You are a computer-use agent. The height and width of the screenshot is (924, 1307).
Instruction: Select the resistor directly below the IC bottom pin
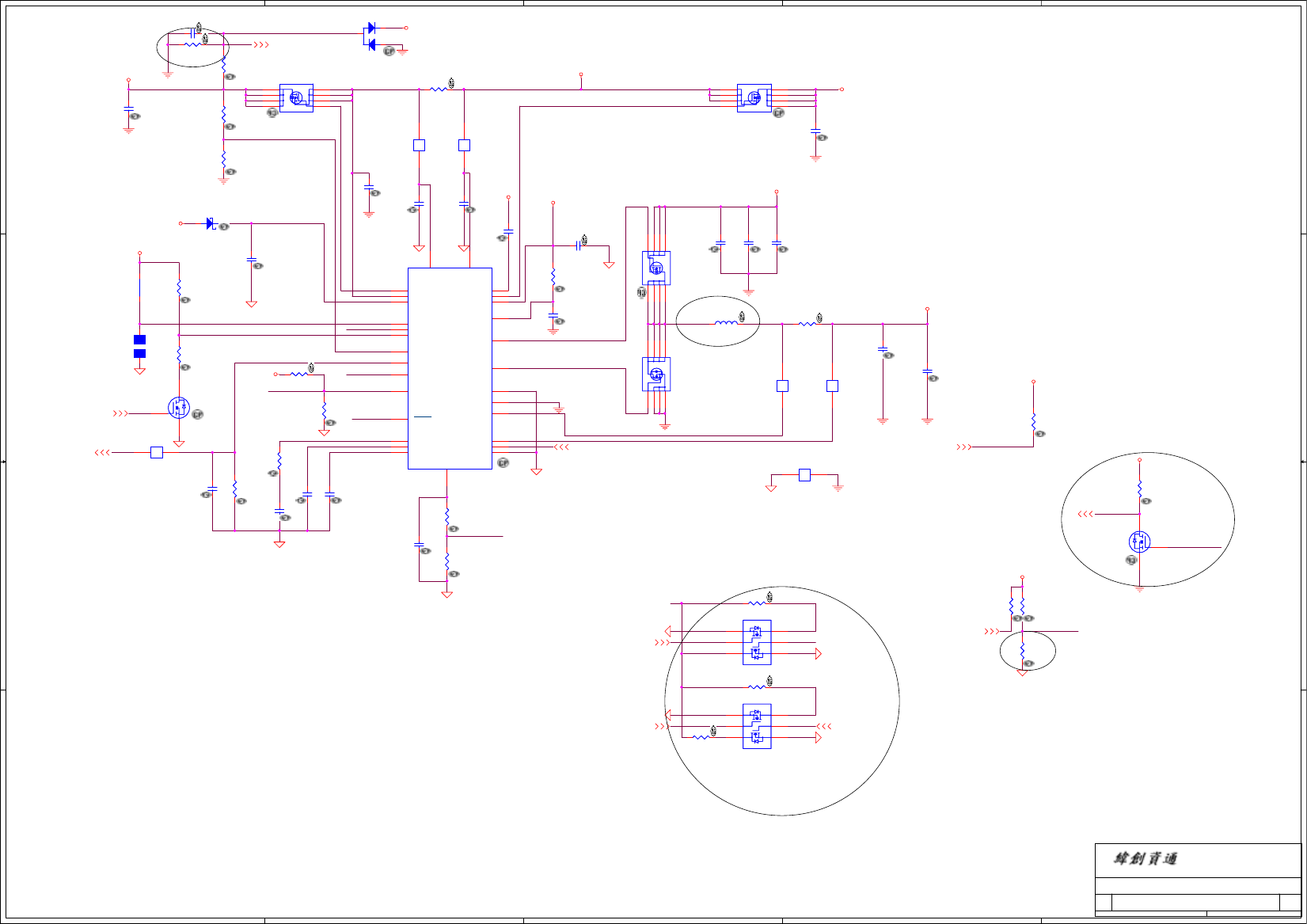point(446,517)
